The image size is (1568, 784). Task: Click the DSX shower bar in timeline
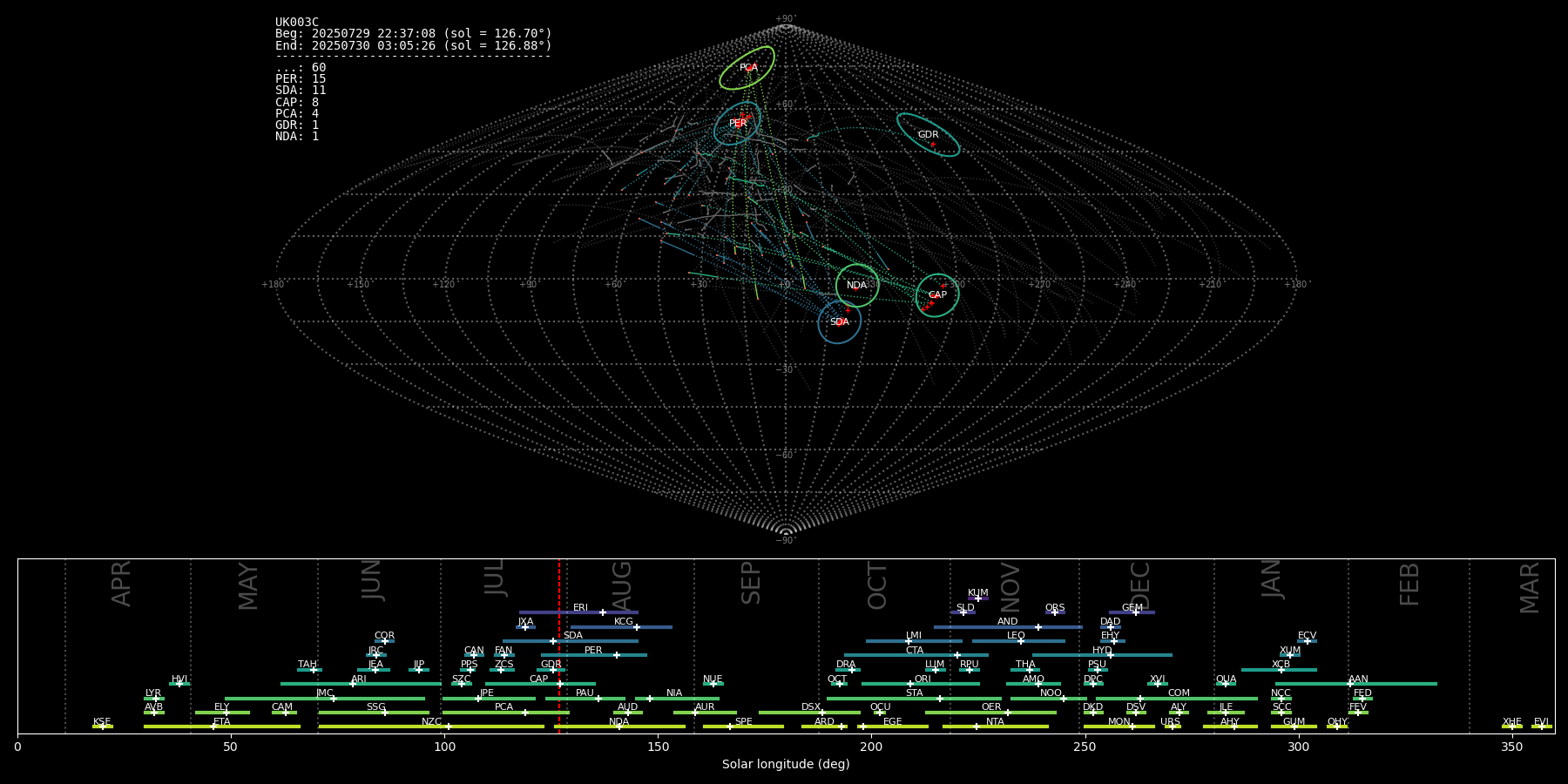click(809, 713)
